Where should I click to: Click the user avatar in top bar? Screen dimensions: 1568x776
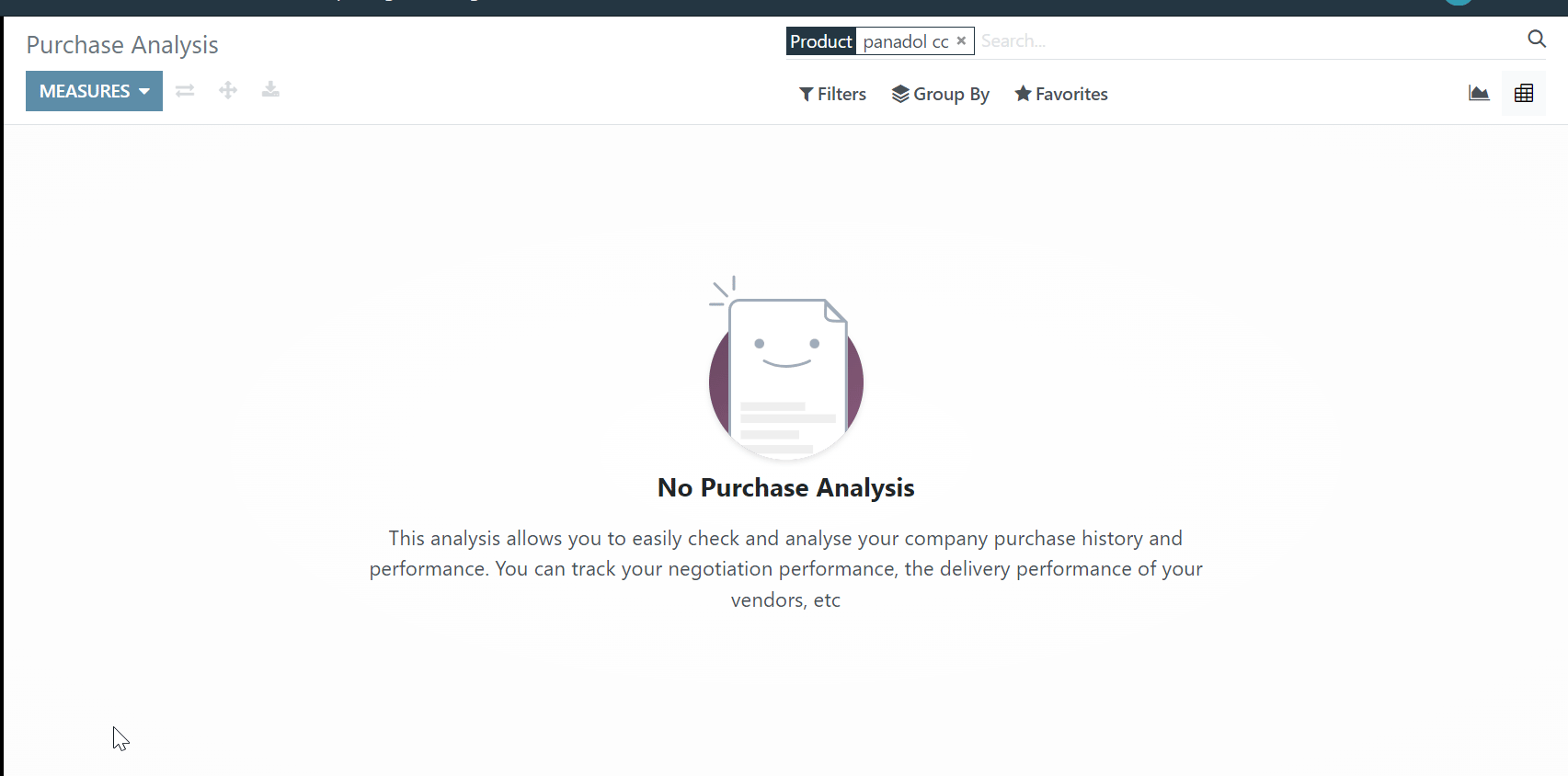[x=1459, y=3]
